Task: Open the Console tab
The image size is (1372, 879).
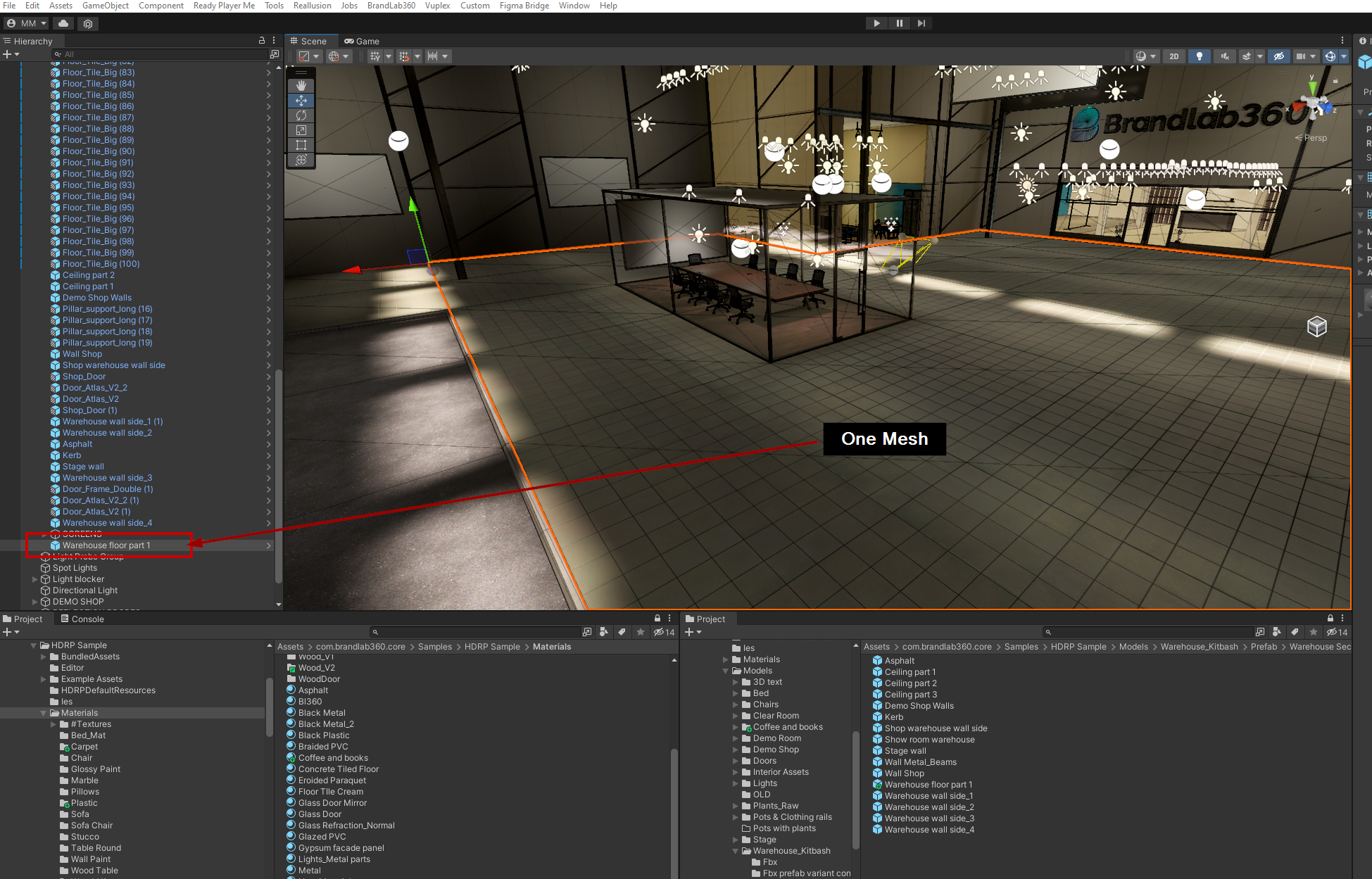Action: (x=82, y=619)
